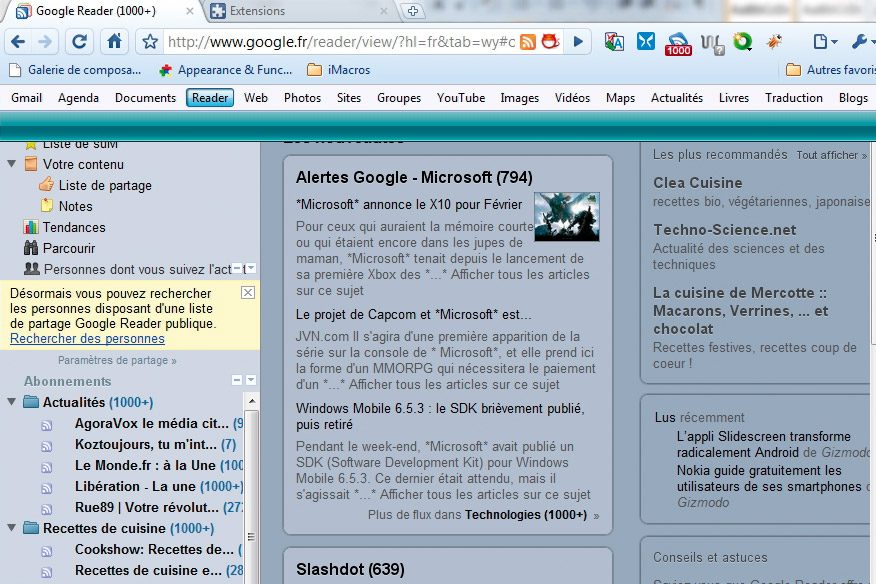Open the Abonnements options dropdown arrow
This screenshot has height=584, width=876.
(x=251, y=380)
